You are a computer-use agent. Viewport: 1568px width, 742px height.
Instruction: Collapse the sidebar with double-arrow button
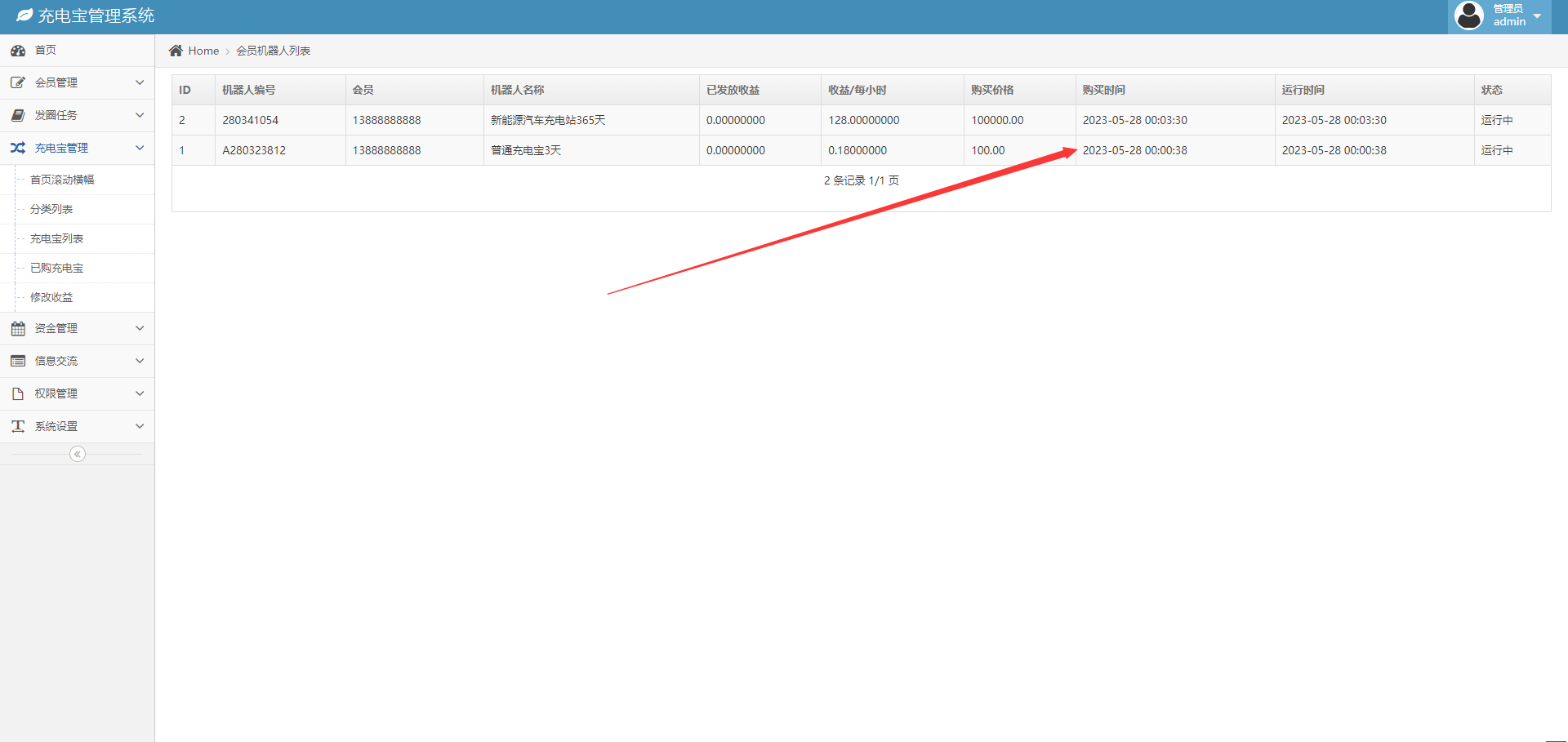[x=78, y=454]
